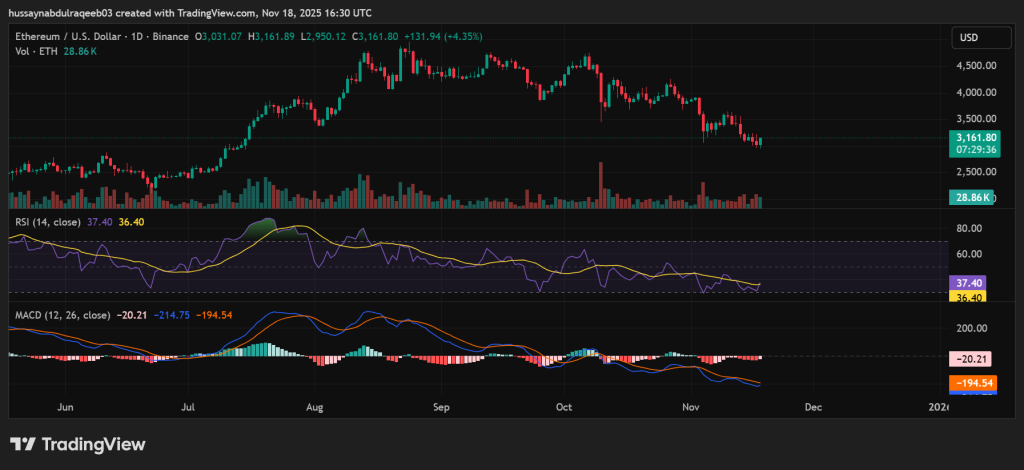1024x470 pixels.
Task: Click the 28.86K volume axis label
Action: (971, 198)
